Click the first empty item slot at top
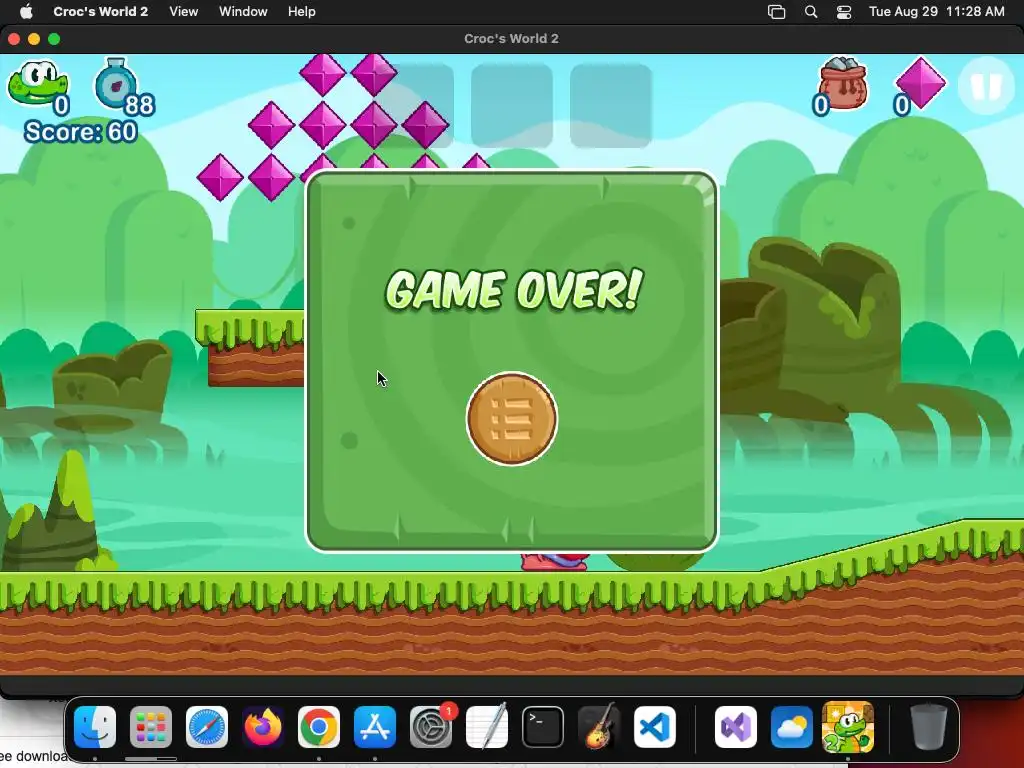Screen dimensions: 1024x768 413,105
